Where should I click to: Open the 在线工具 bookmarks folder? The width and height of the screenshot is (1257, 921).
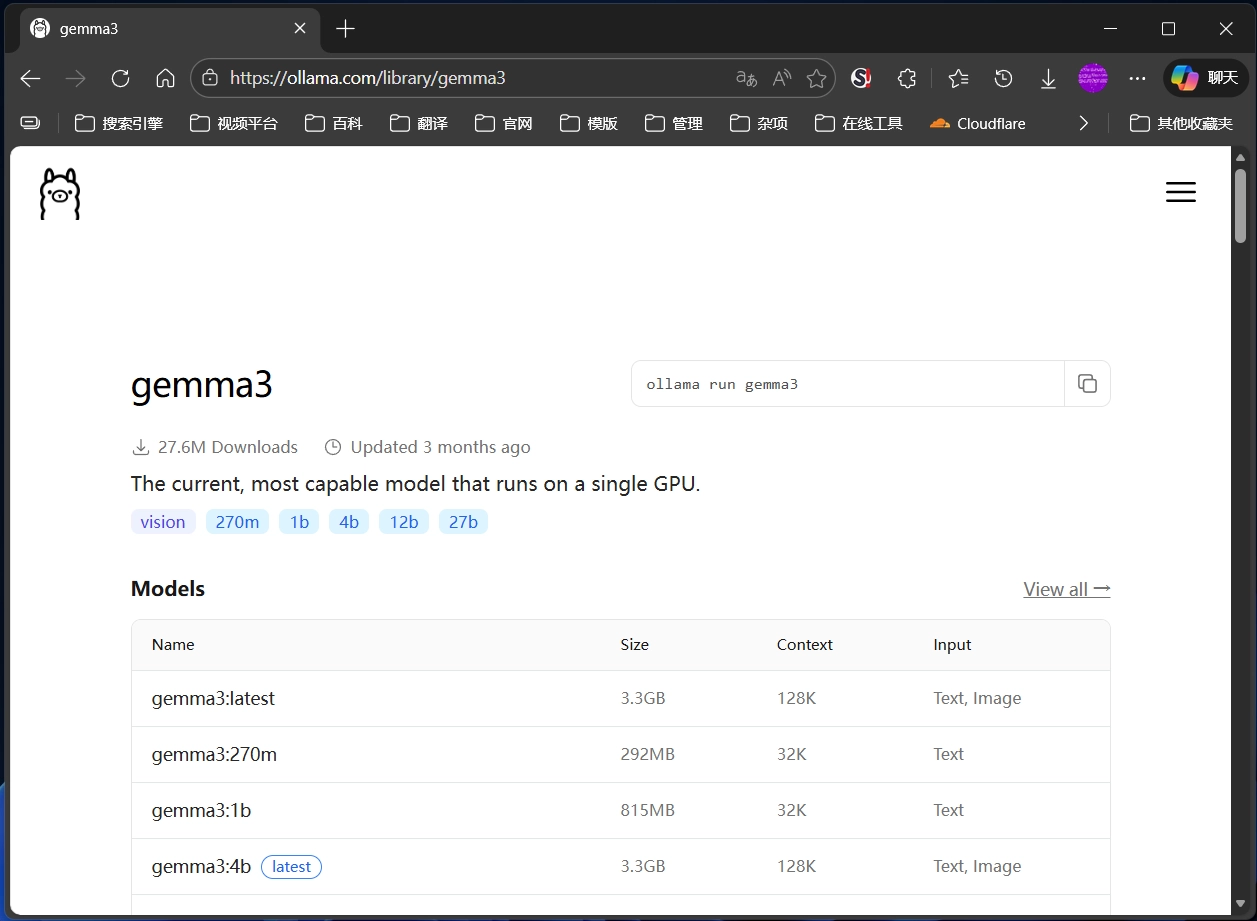(x=859, y=123)
